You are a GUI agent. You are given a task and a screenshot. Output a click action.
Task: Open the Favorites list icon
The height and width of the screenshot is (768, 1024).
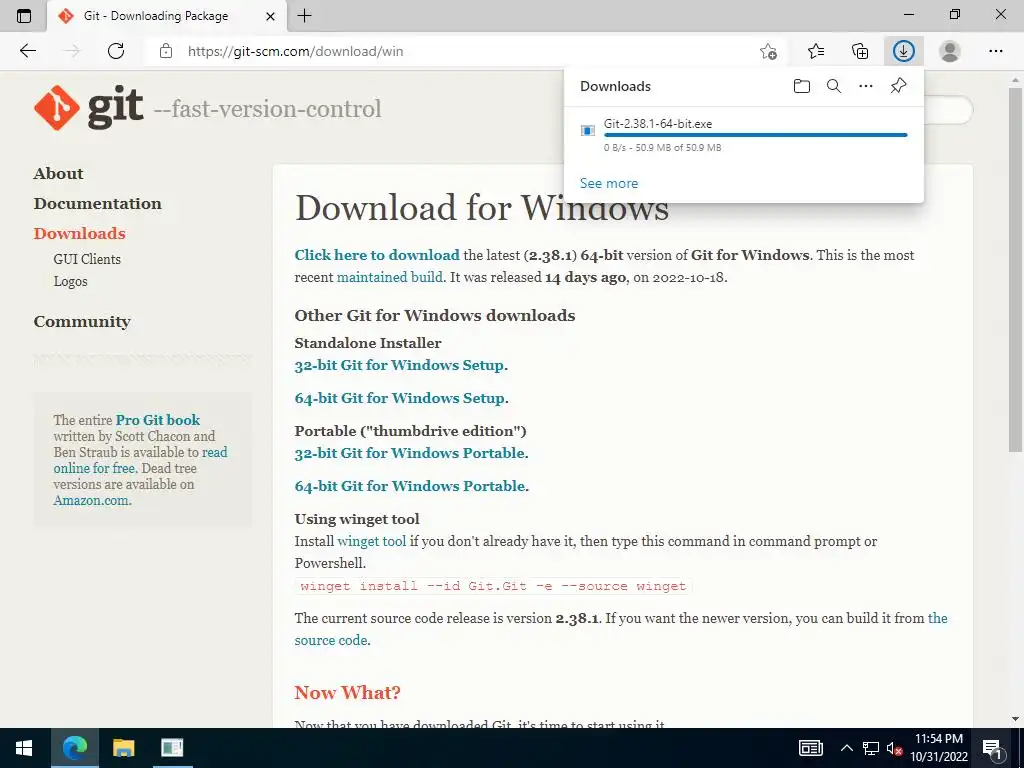(x=816, y=51)
